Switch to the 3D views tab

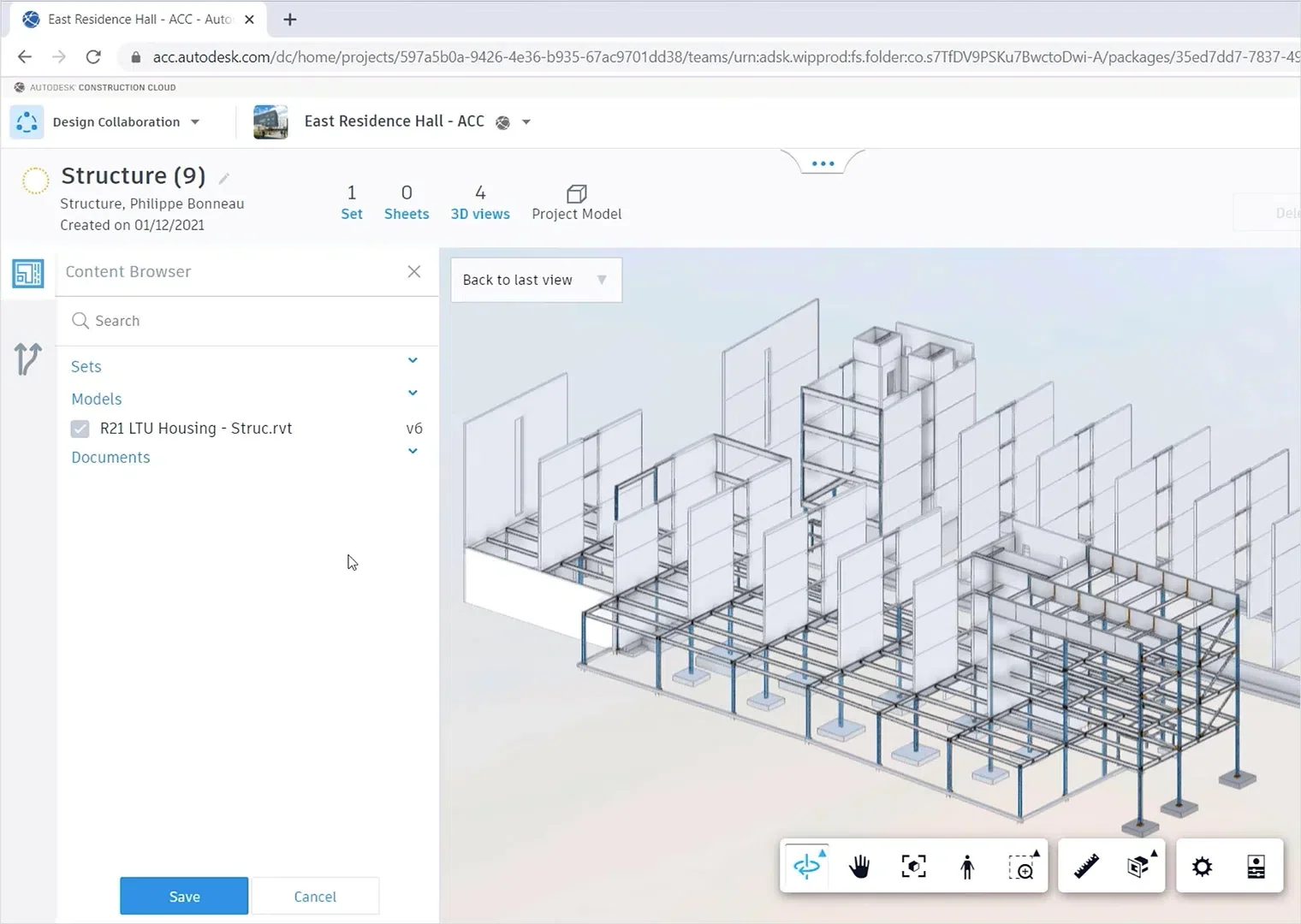click(x=480, y=202)
